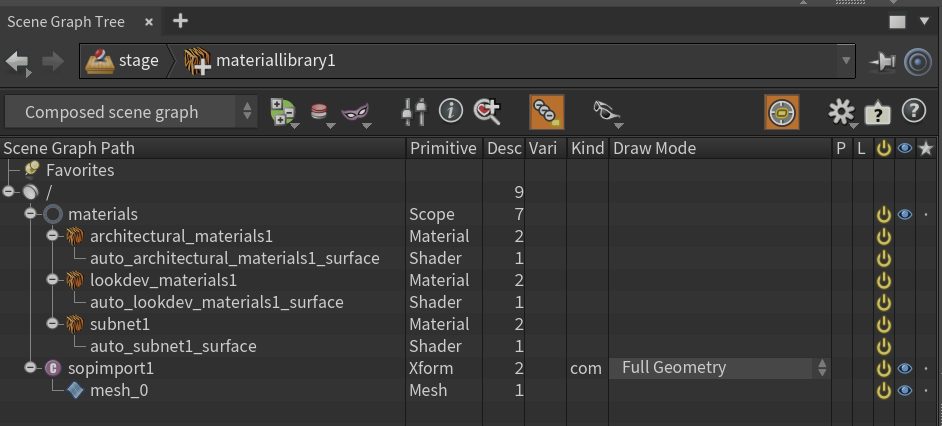
Task: Open the gear settings menu
Action: [841, 112]
